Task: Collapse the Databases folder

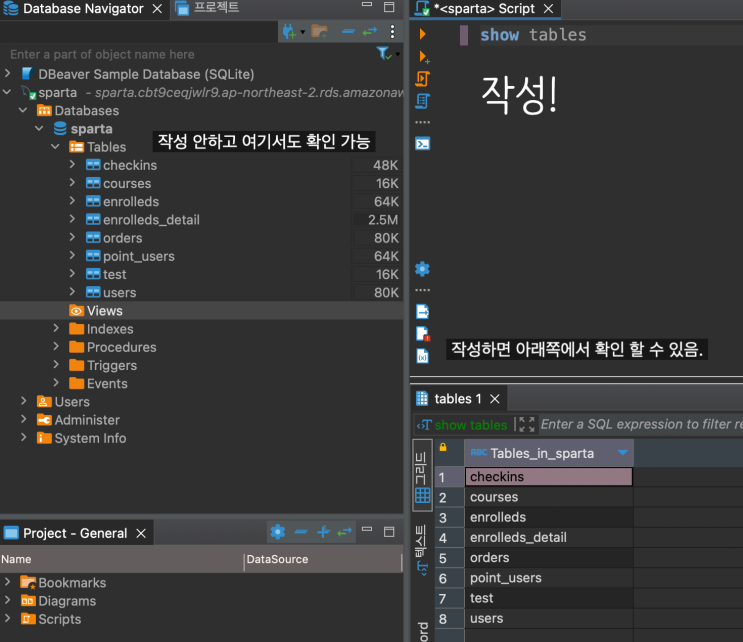Action: click(x=23, y=110)
